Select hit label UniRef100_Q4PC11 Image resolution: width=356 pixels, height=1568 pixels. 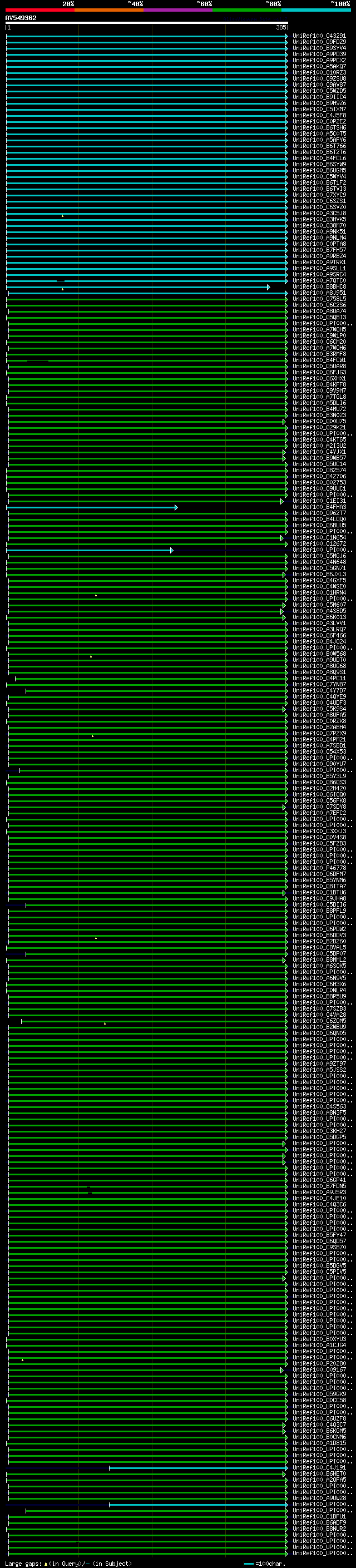[319, 678]
